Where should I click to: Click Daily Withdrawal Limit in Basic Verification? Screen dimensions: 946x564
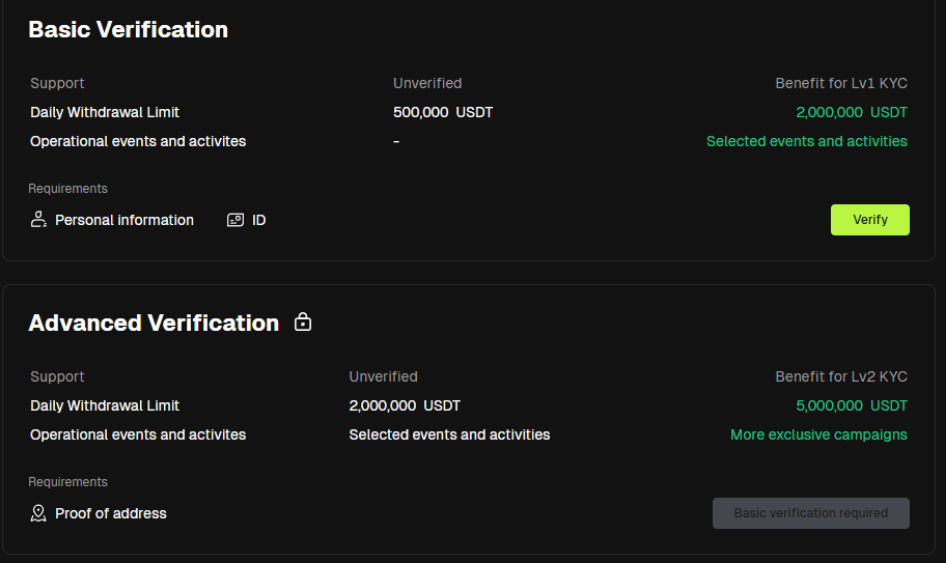pos(105,112)
